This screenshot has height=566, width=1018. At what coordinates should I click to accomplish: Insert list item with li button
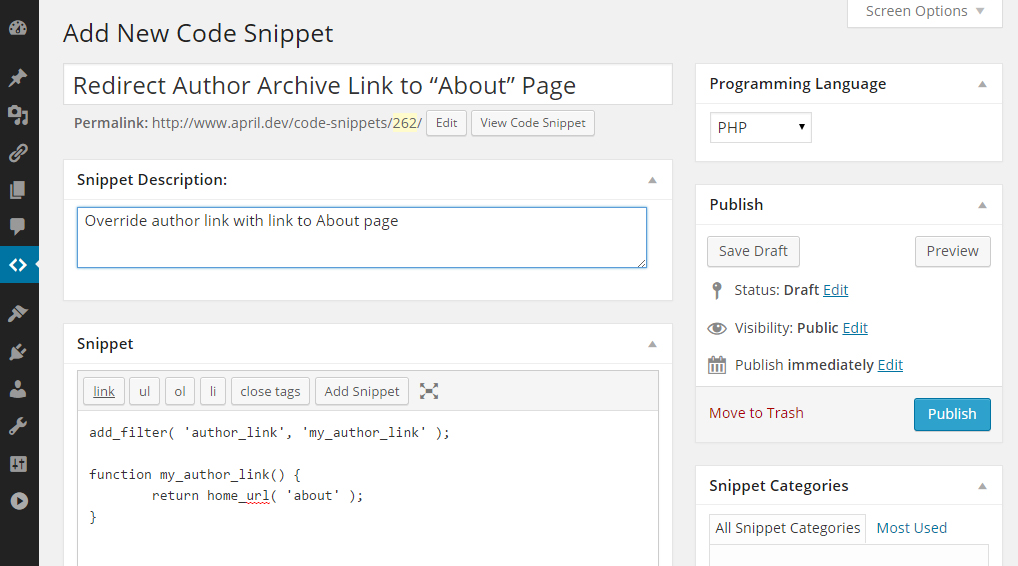tap(213, 391)
